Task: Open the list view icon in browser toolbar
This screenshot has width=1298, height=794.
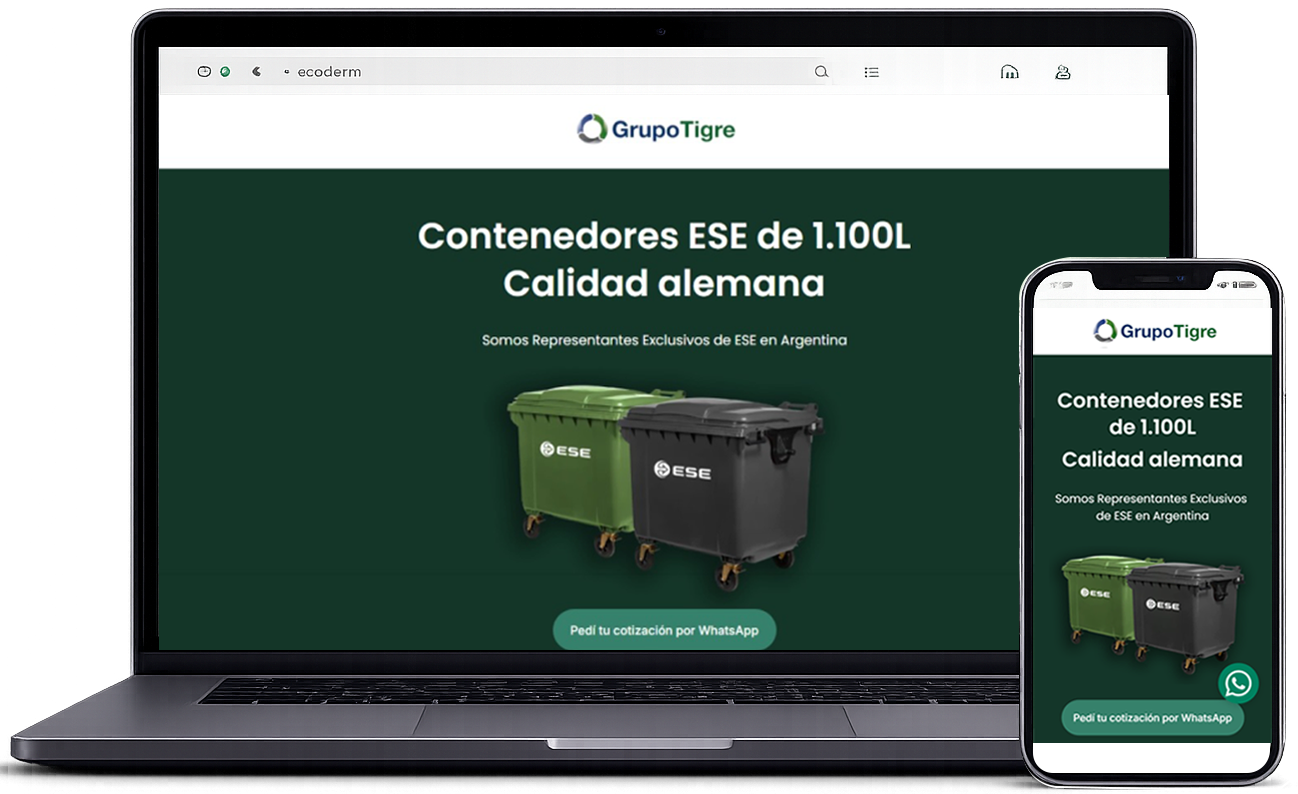Action: pyautogui.click(x=872, y=72)
